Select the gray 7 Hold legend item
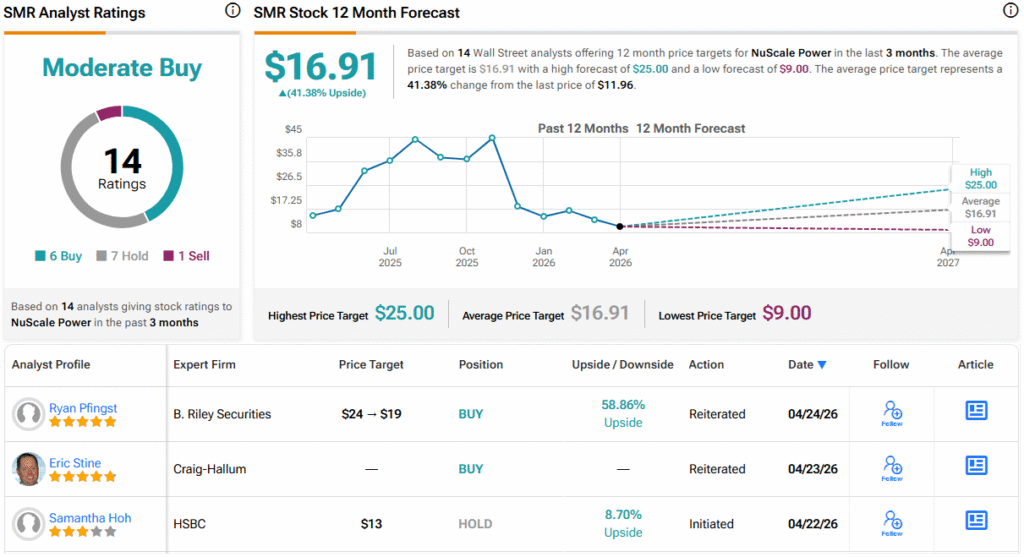 tap(122, 256)
